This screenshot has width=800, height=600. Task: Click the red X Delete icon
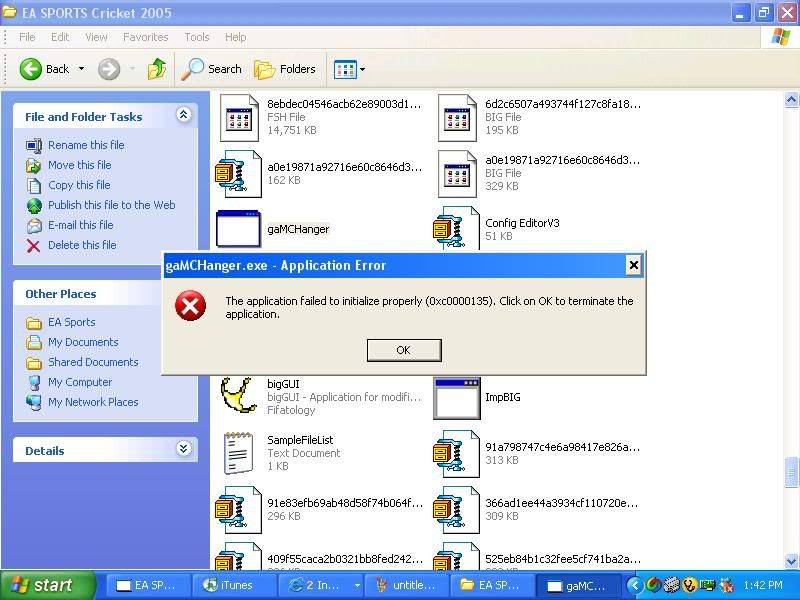coord(34,246)
